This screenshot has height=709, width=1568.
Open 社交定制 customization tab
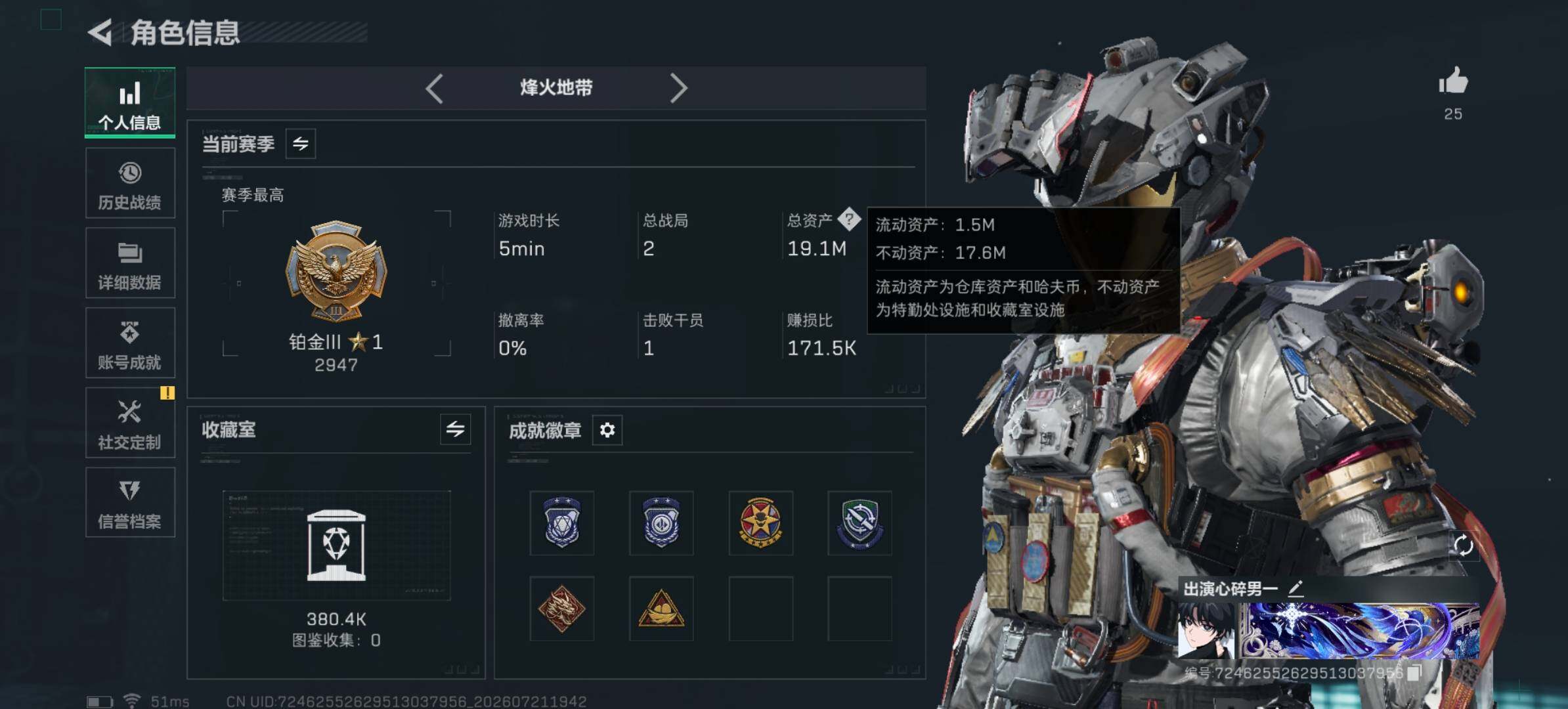point(130,423)
